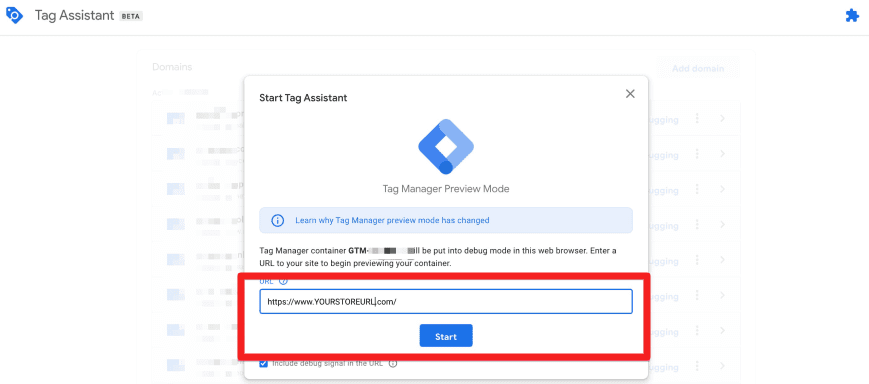Screen dimensions: 869x384
Task: Click Add domain in the background page
Action: [x=698, y=69]
